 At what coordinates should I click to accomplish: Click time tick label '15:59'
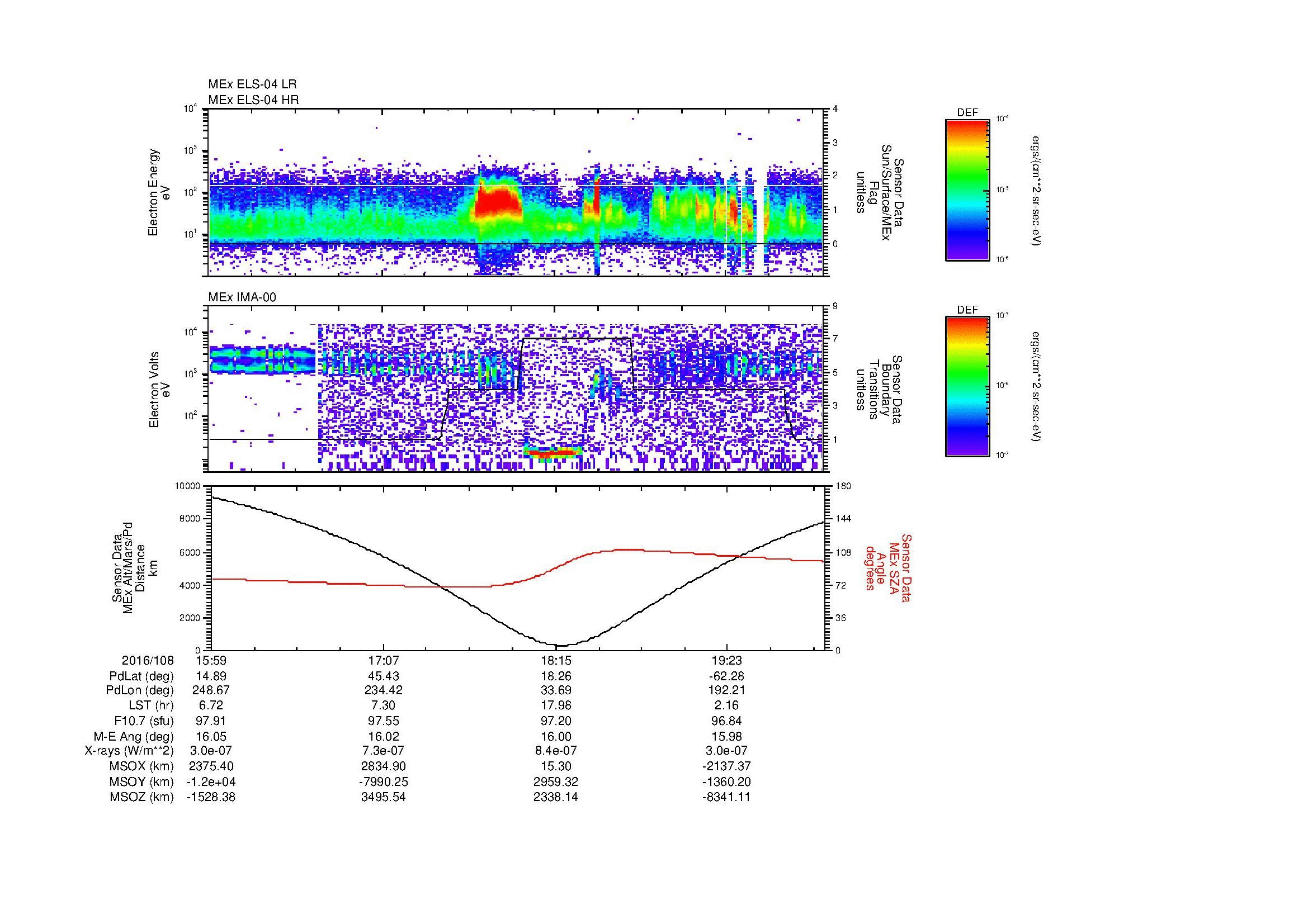click(211, 660)
